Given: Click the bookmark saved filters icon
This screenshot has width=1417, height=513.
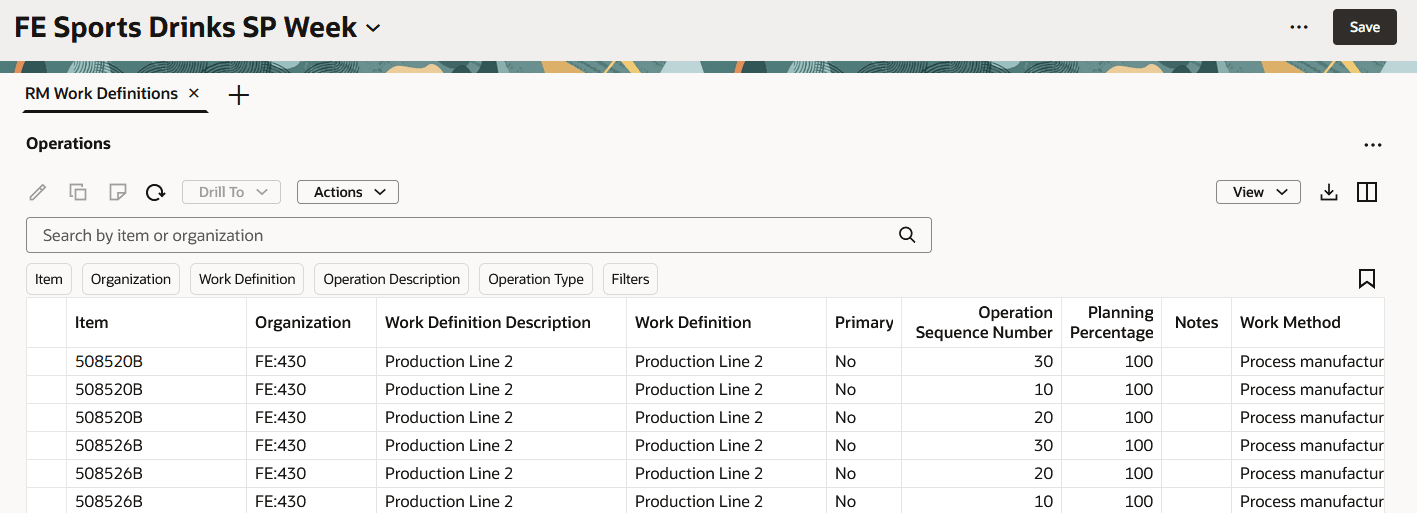Looking at the screenshot, I should click(1367, 279).
